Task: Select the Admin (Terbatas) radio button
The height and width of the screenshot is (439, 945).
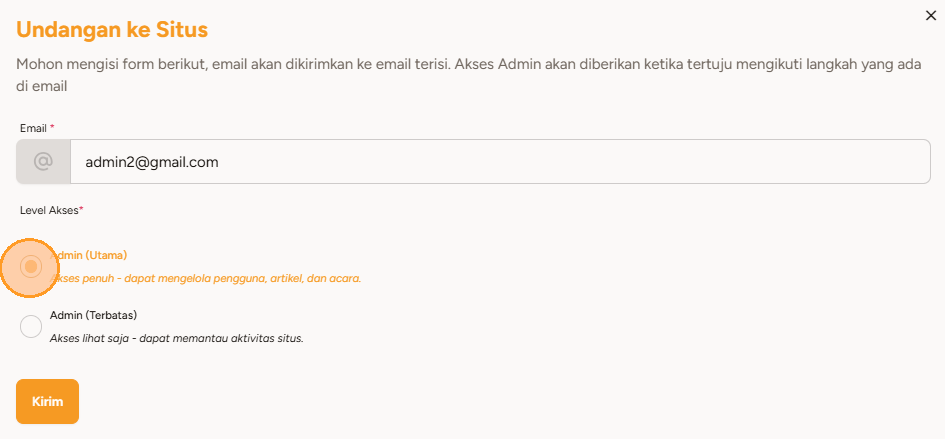Action: click(31, 326)
